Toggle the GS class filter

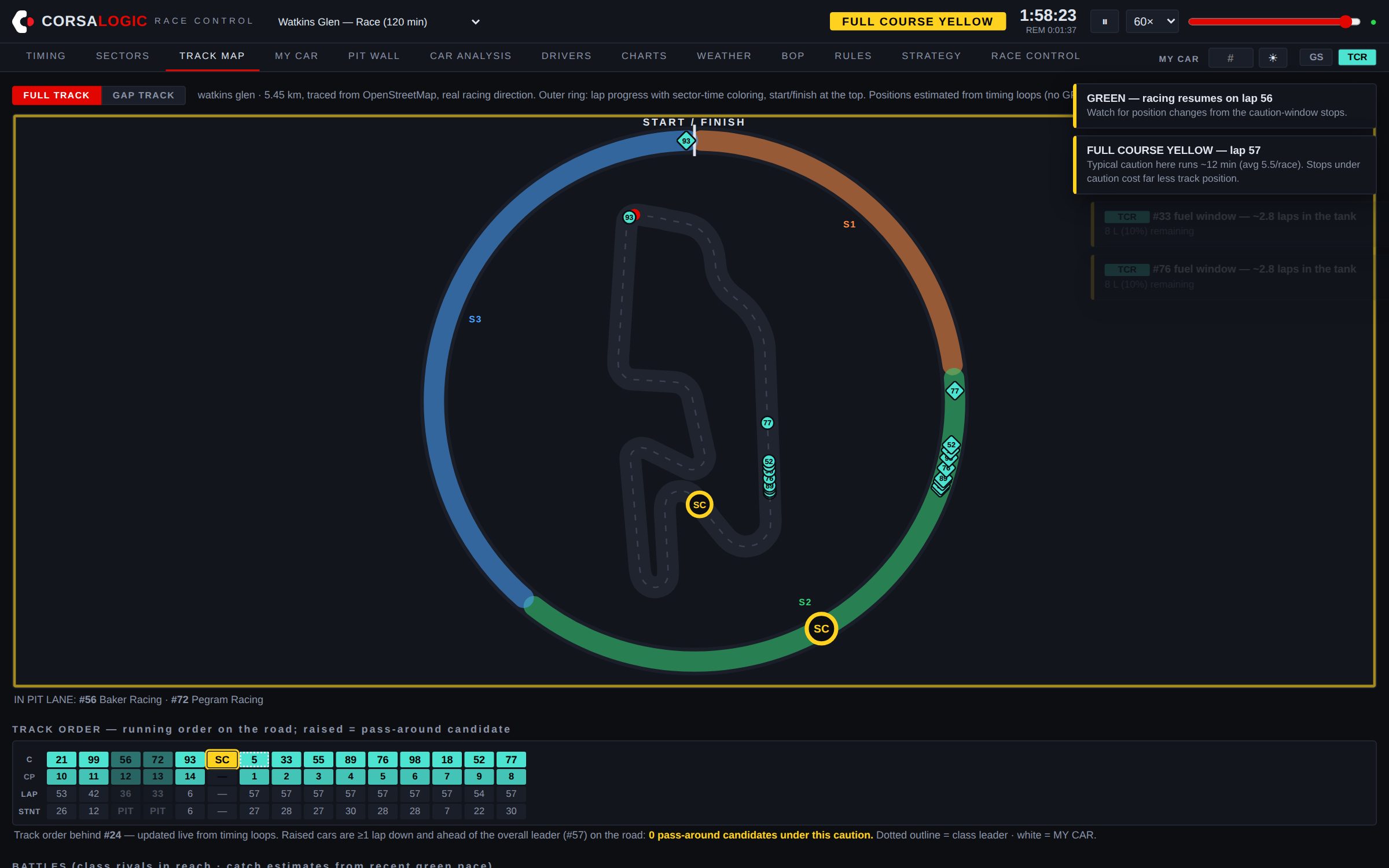tap(1315, 57)
